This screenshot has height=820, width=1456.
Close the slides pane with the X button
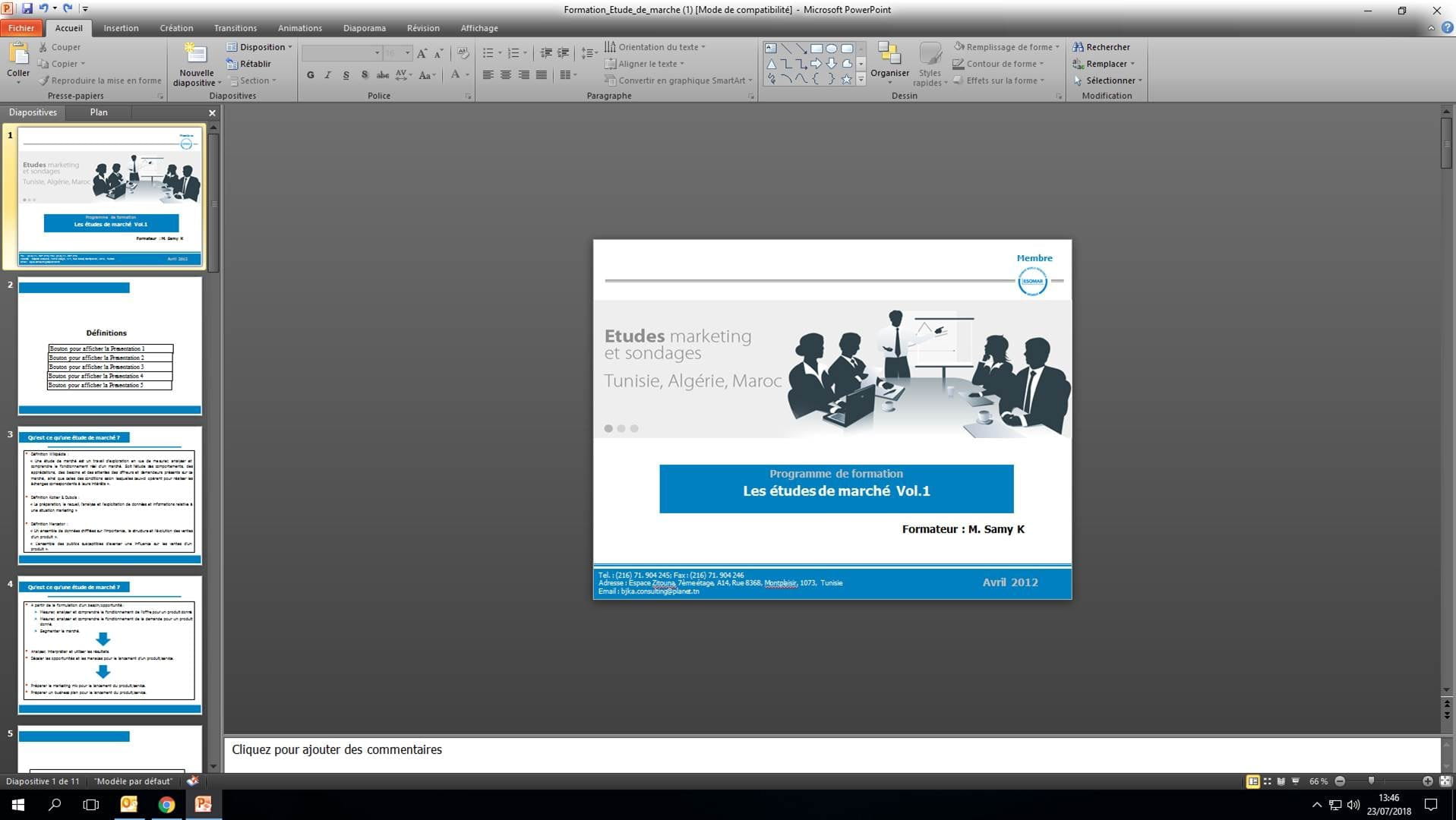[x=212, y=112]
